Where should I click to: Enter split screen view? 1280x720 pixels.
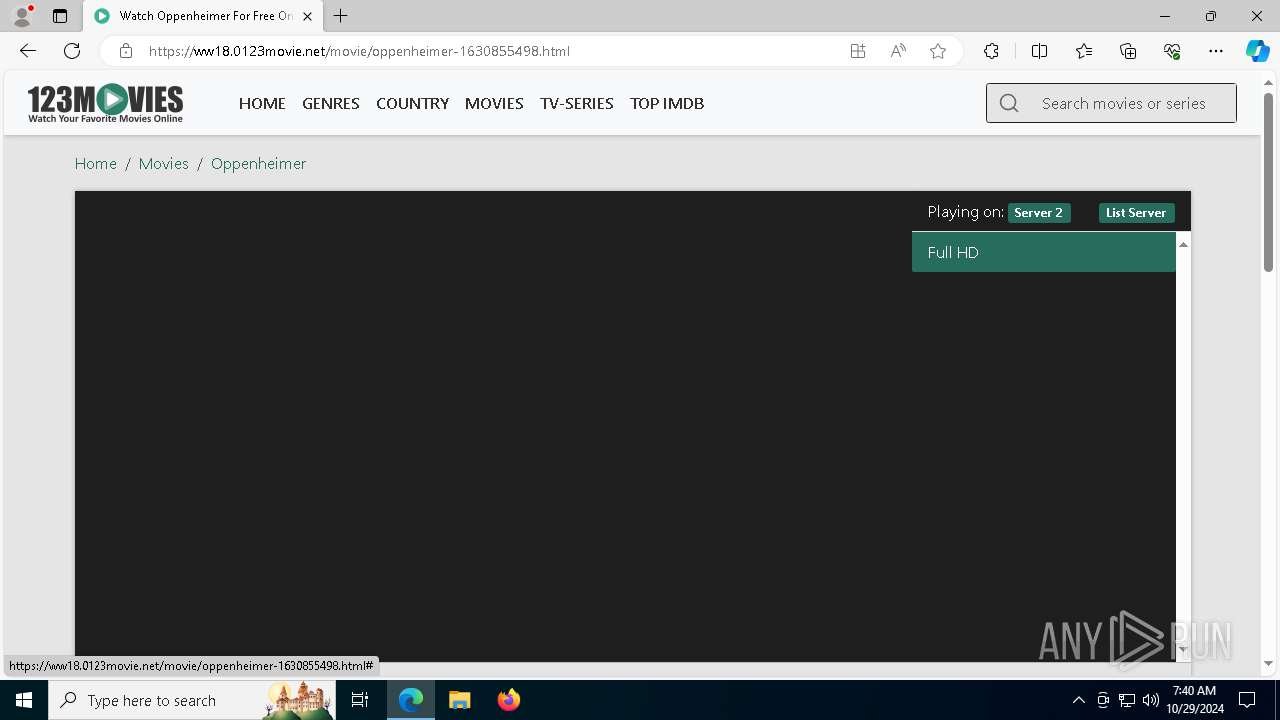pos(1039,51)
